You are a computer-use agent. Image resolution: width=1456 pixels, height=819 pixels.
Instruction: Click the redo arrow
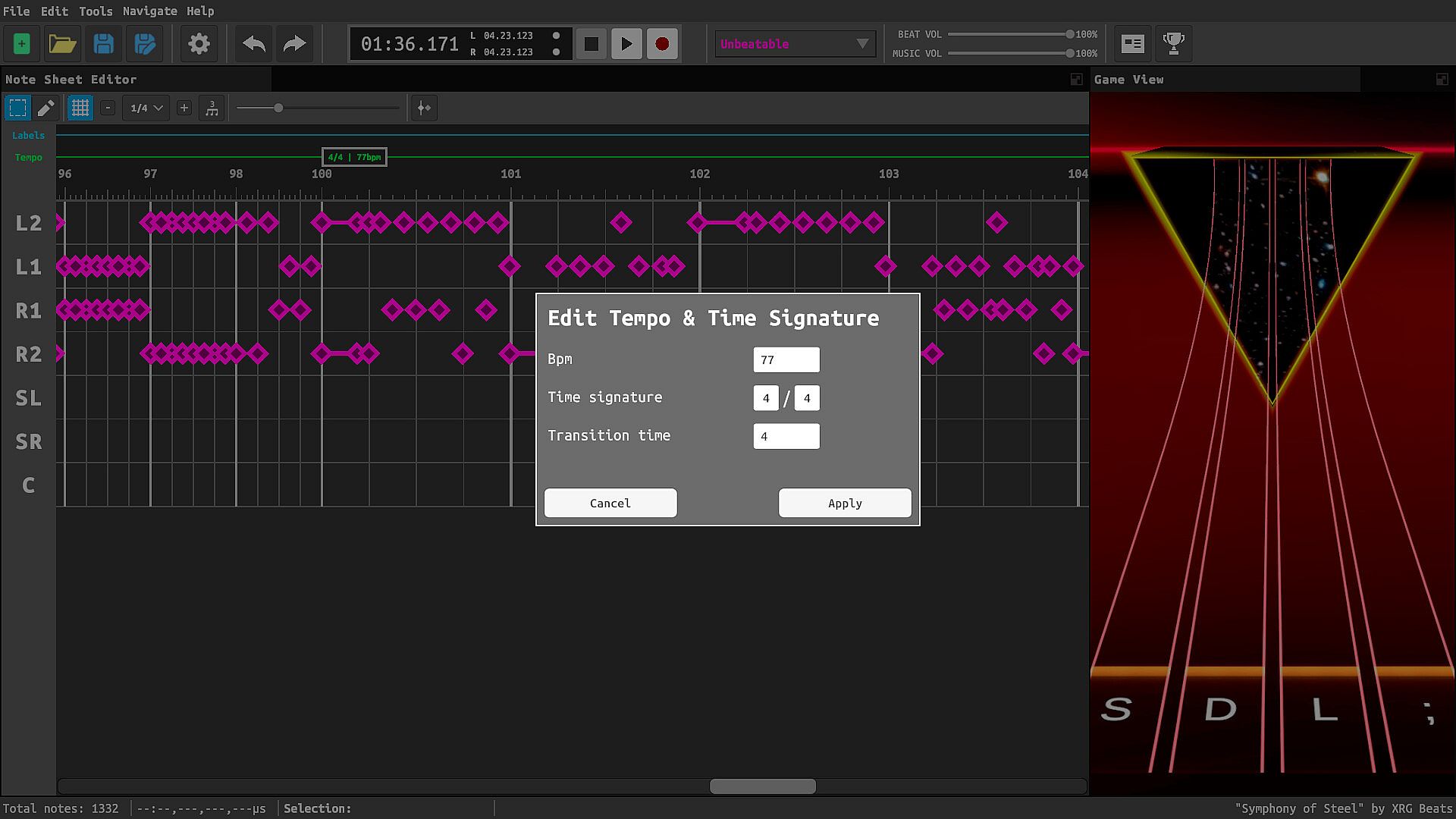294,44
